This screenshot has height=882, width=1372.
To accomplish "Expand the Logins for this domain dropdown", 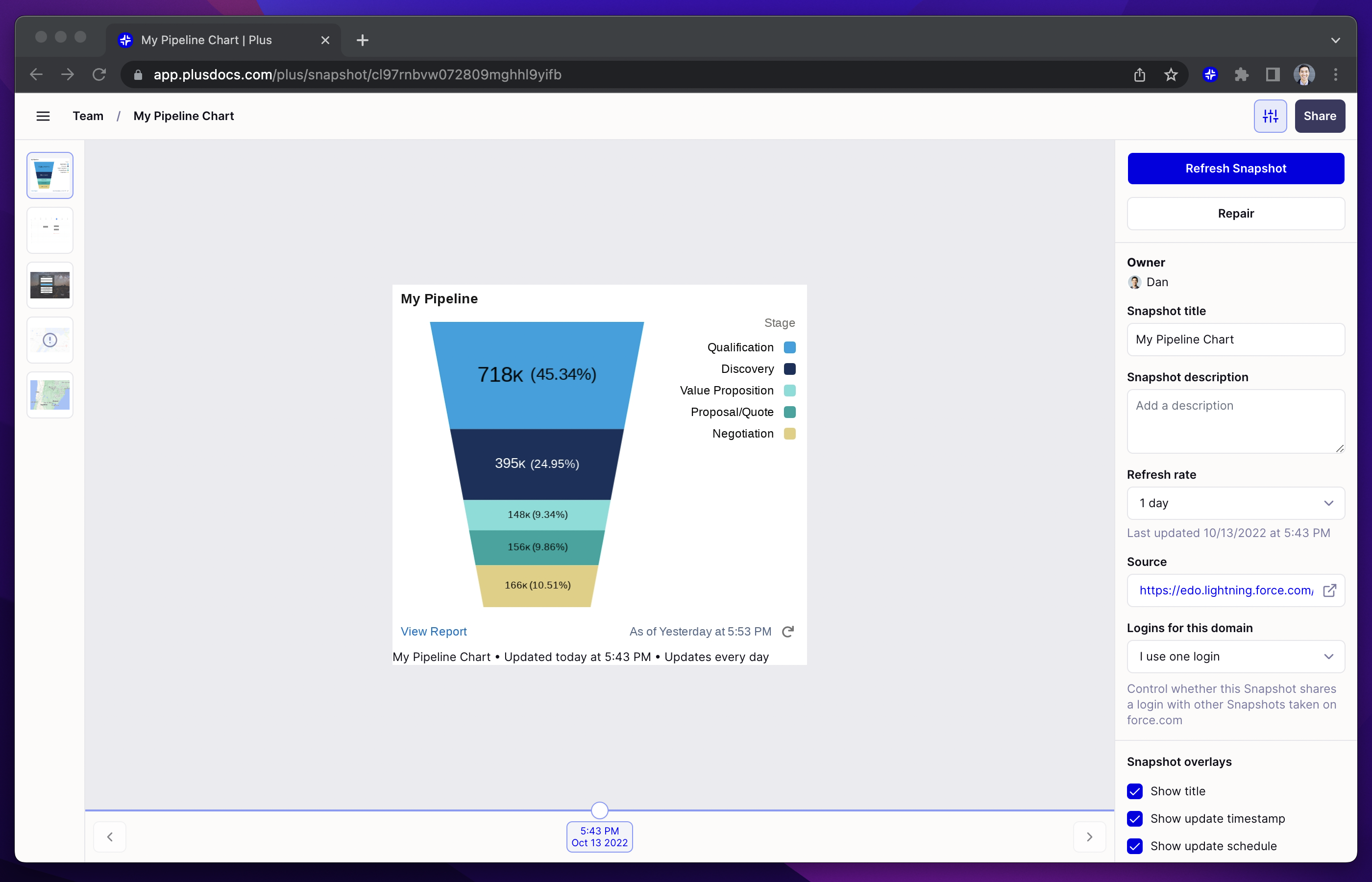I will click(x=1235, y=656).
